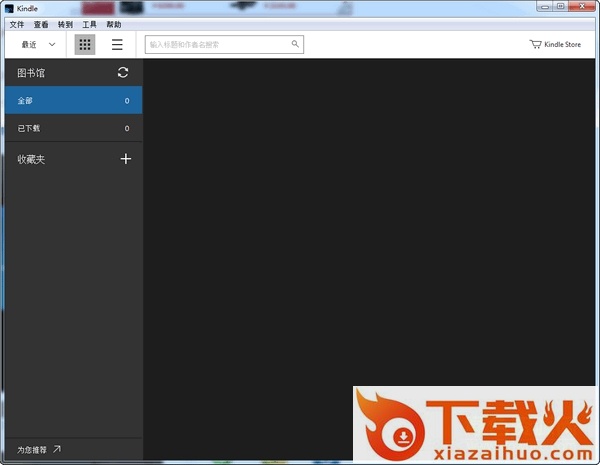Add a new collection with plus icon

coord(126,159)
